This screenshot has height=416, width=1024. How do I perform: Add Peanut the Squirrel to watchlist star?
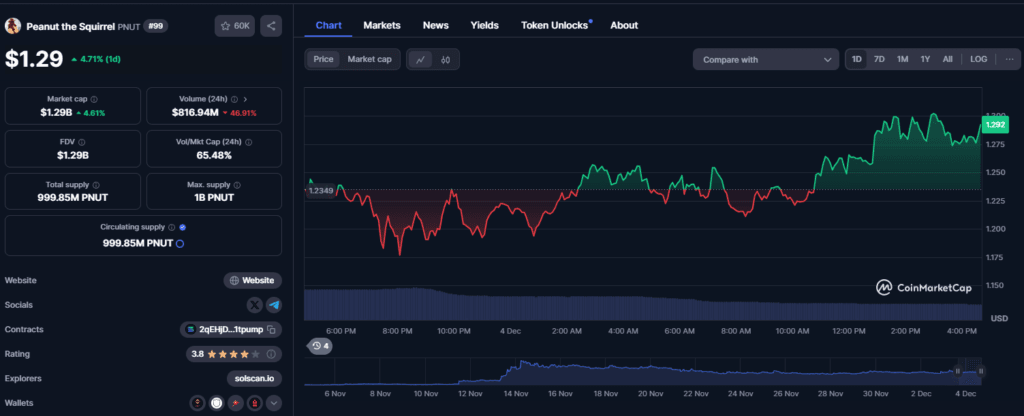[225, 26]
